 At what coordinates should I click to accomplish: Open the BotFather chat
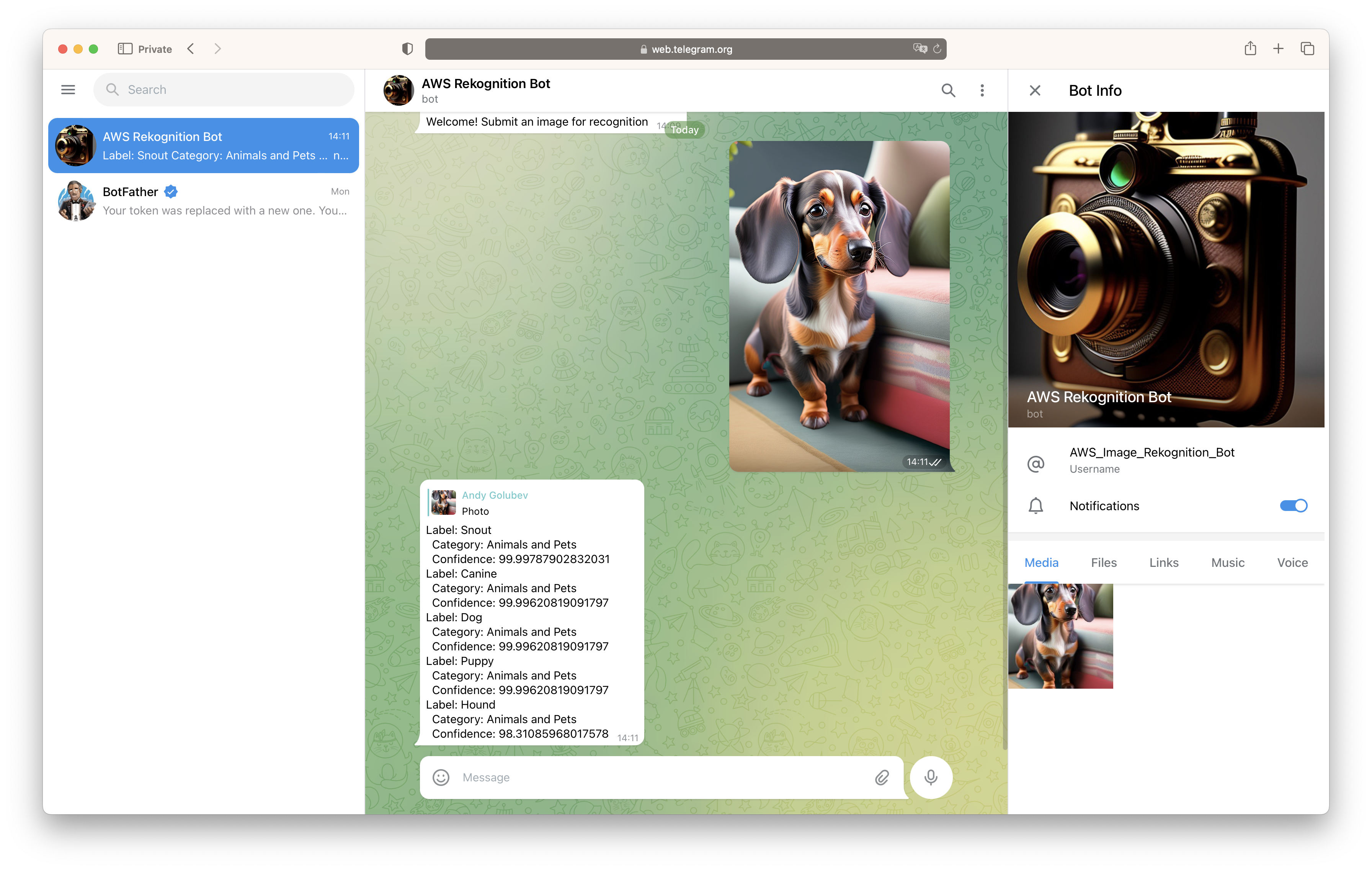click(x=203, y=201)
